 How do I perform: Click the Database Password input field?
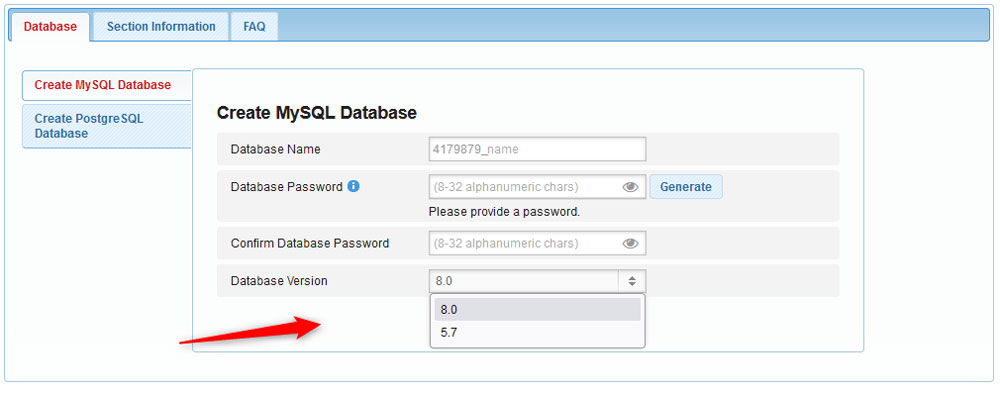pyautogui.click(x=538, y=187)
